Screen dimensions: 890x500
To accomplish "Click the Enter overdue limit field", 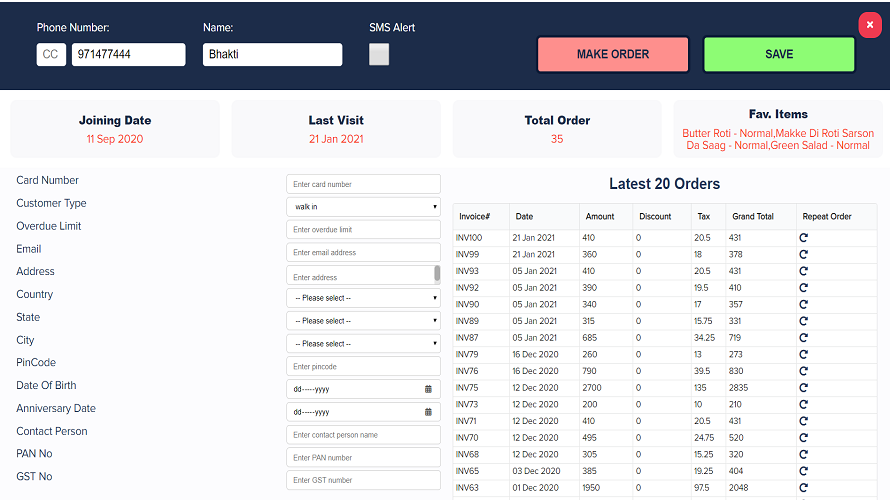I will (363, 229).
